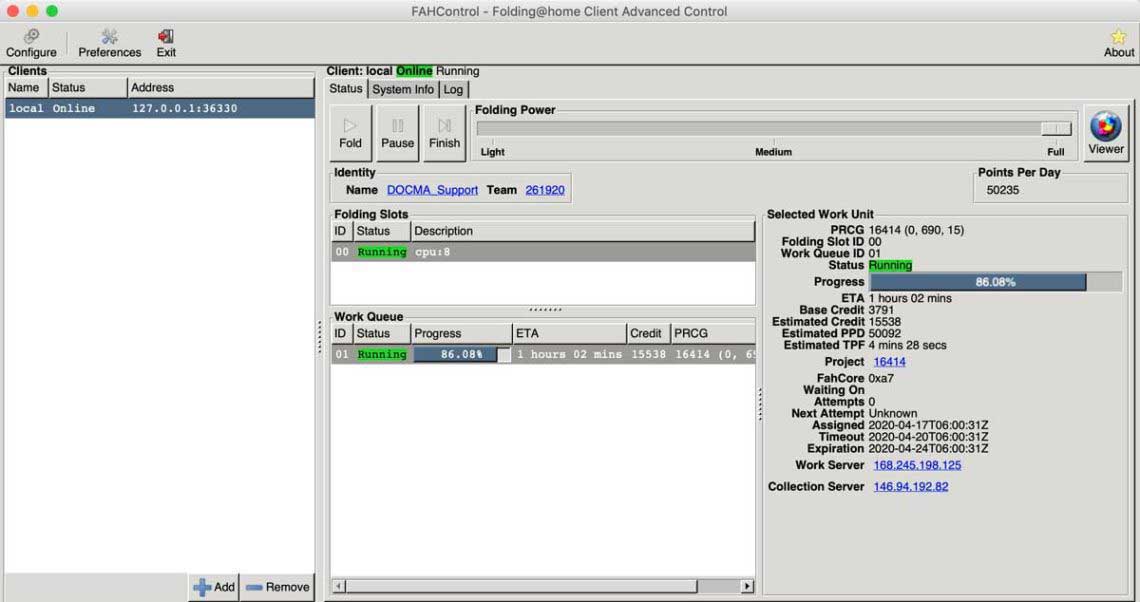Add a new client

(214, 587)
